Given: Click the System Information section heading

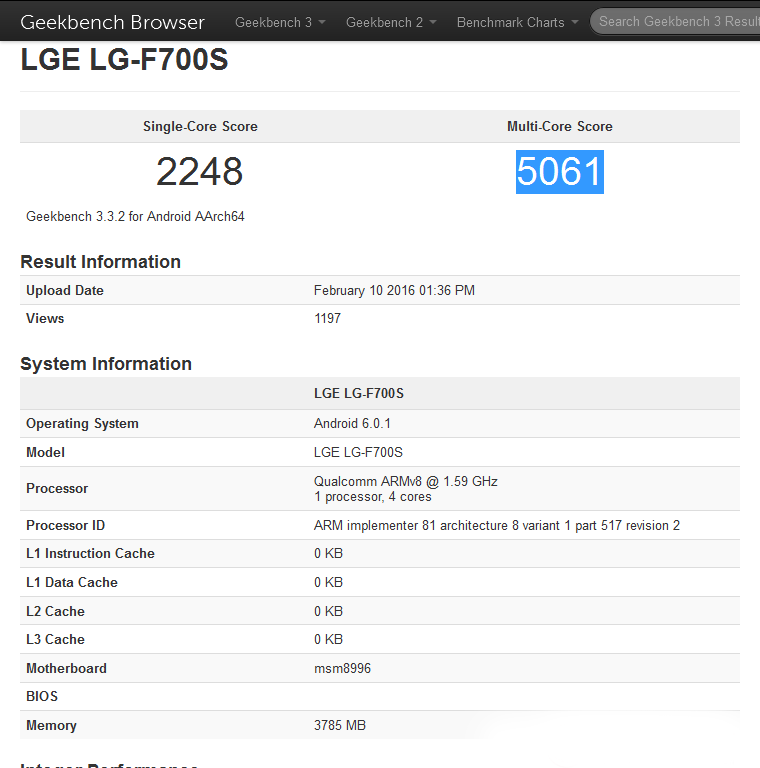Looking at the screenshot, I should [x=106, y=364].
